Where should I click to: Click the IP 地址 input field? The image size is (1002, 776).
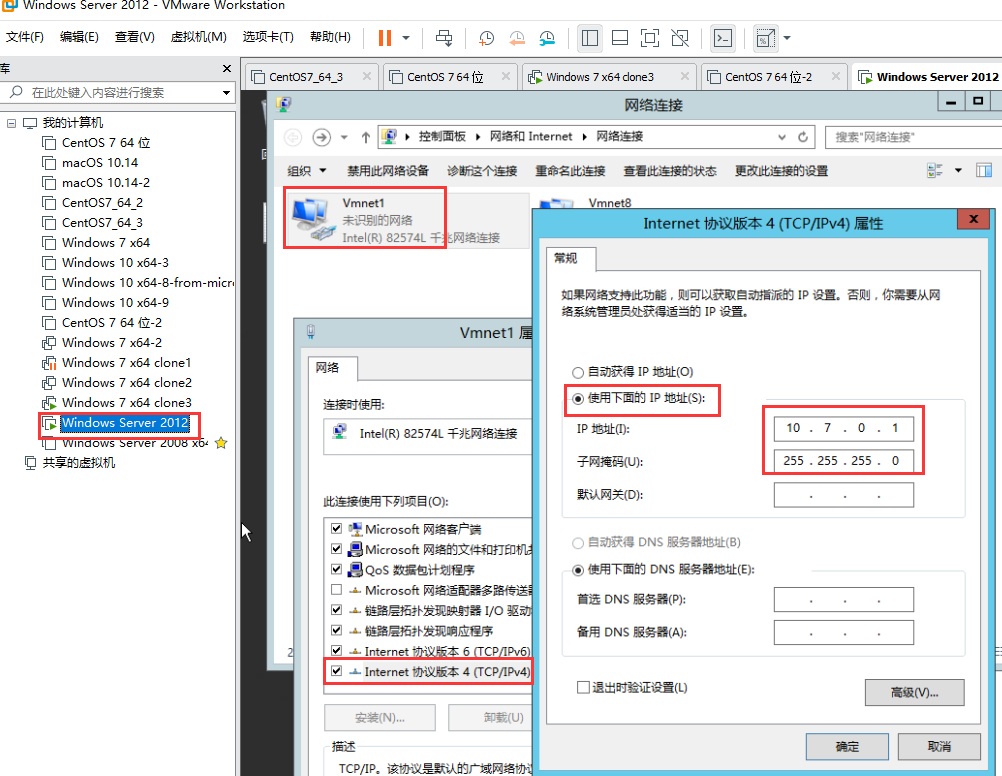click(x=844, y=428)
